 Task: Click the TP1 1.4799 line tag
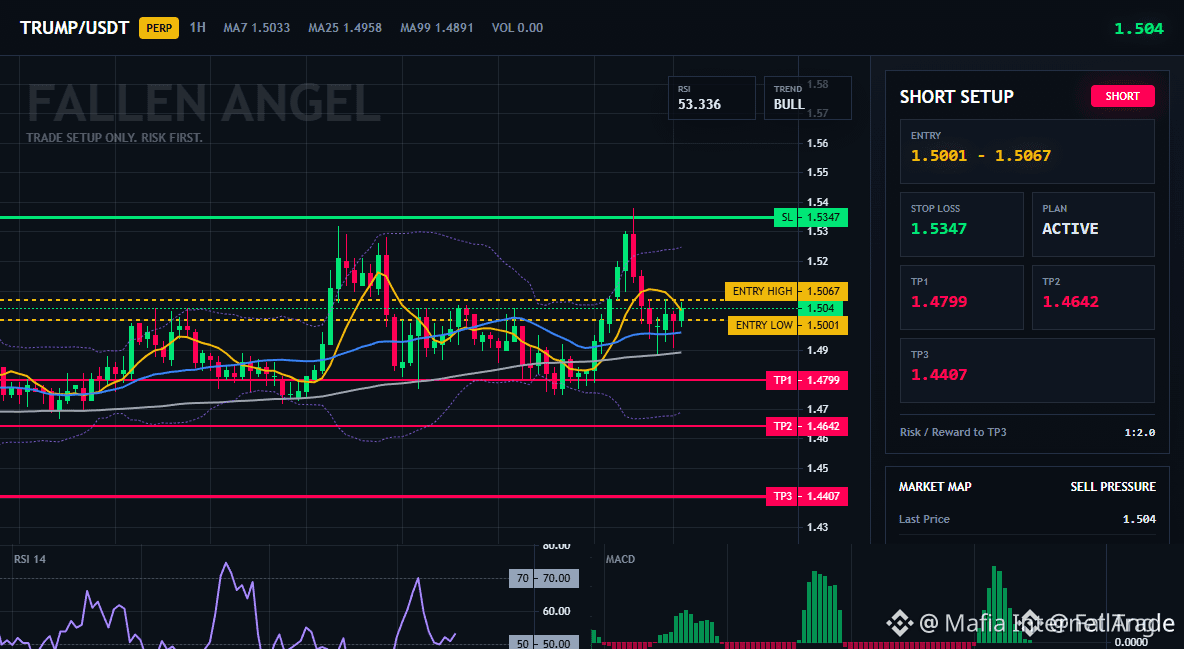806,380
